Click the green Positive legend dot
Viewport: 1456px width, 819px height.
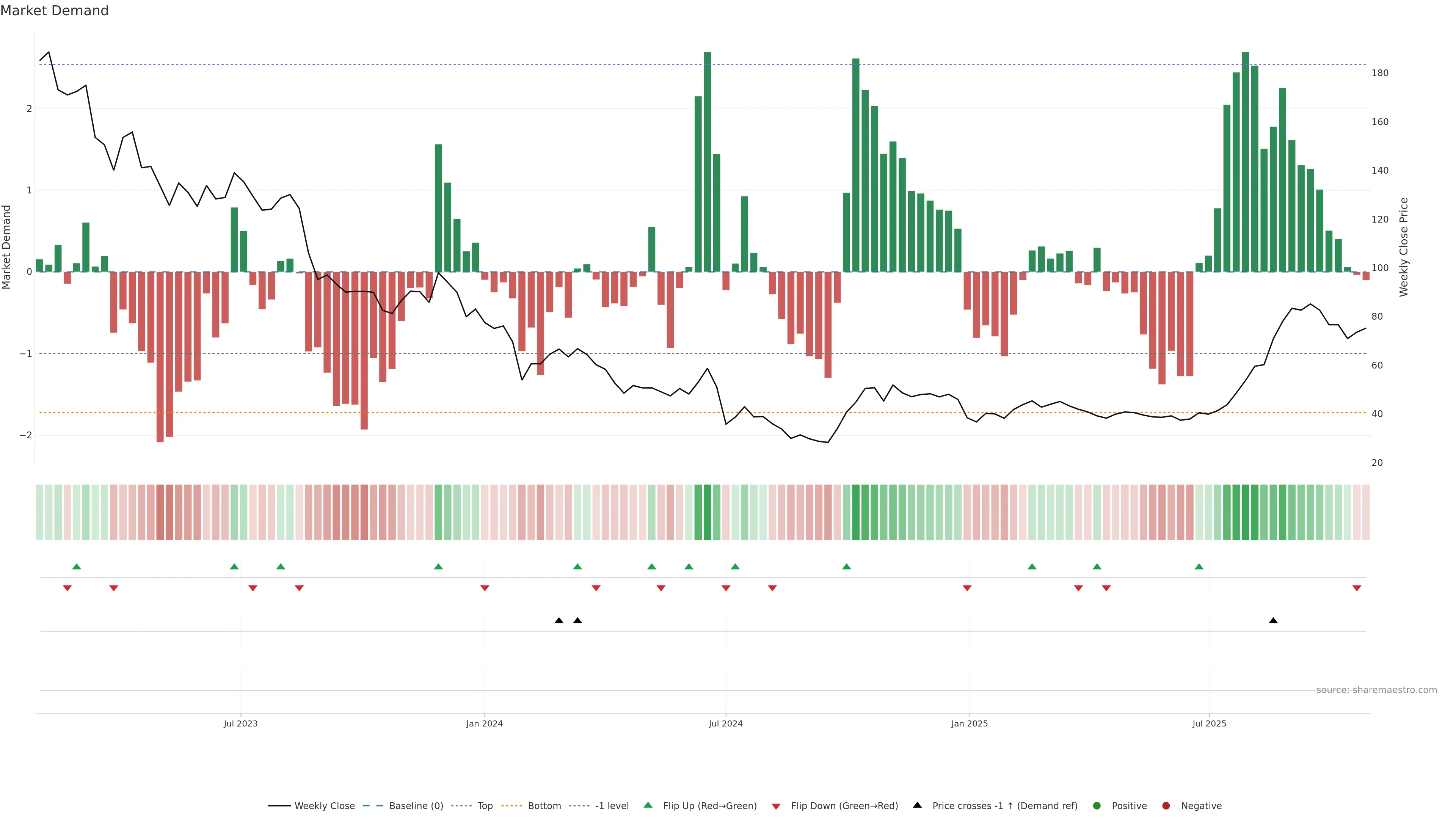click(x=1097, y=806)
